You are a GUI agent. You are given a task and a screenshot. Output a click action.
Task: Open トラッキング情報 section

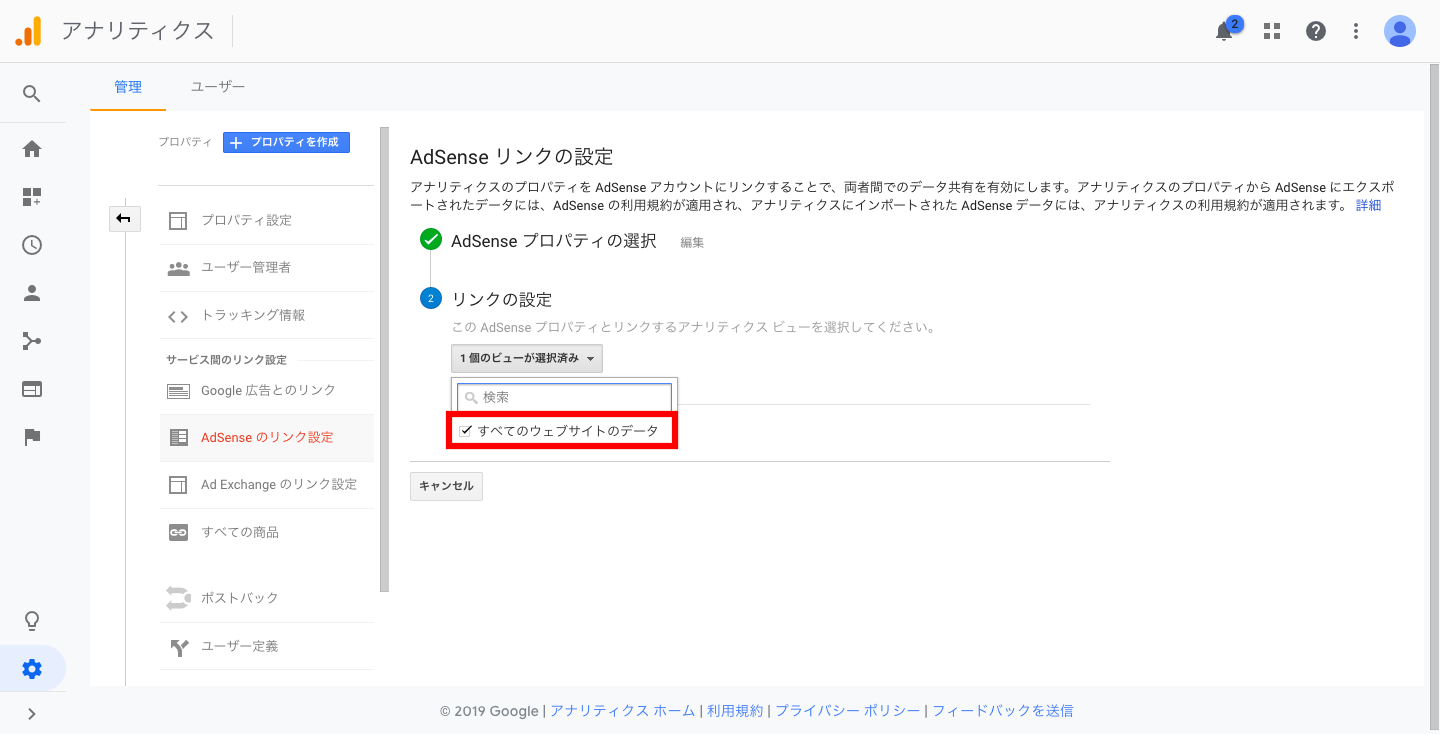[x=253, y=315]
